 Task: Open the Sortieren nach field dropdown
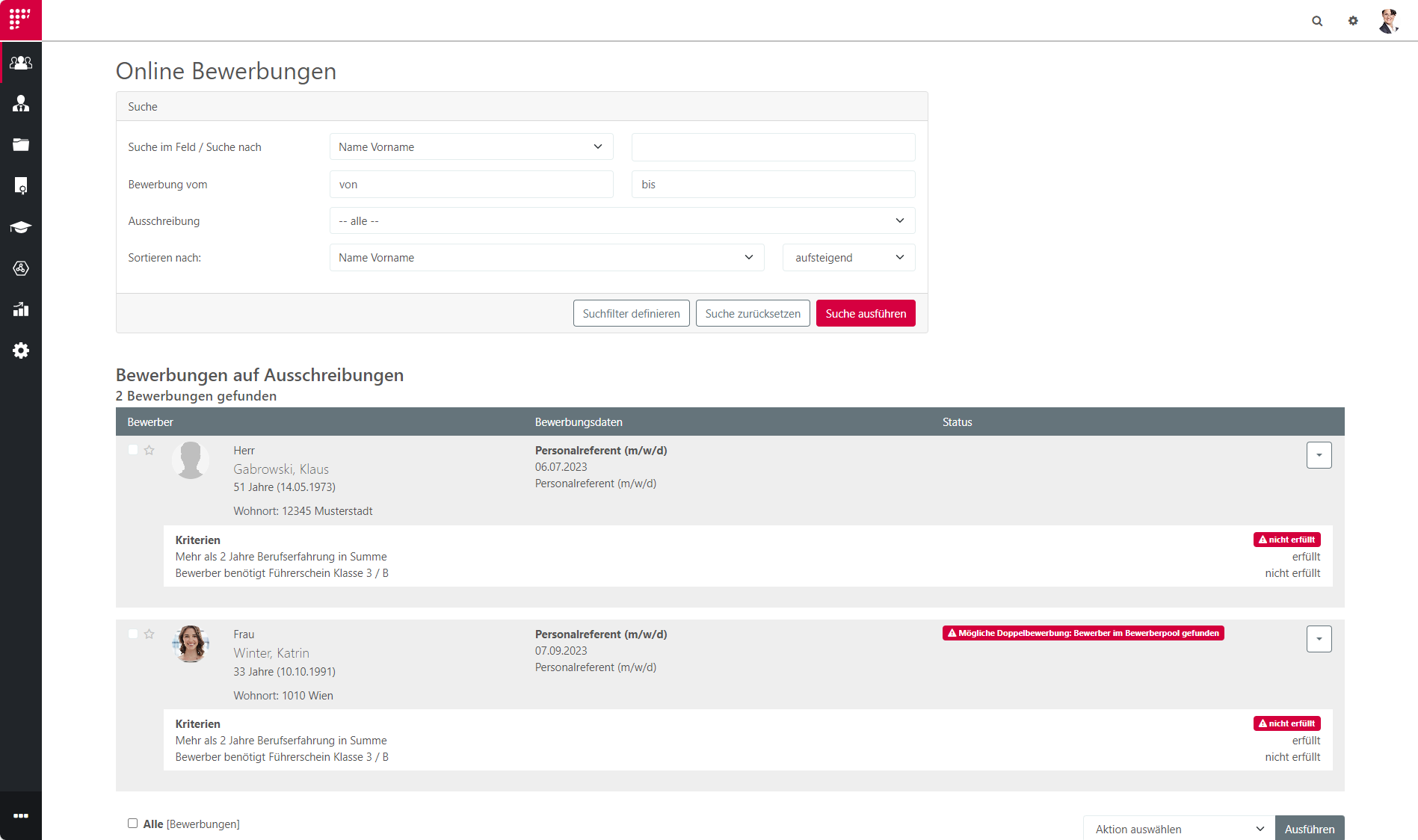click(546, 258)
